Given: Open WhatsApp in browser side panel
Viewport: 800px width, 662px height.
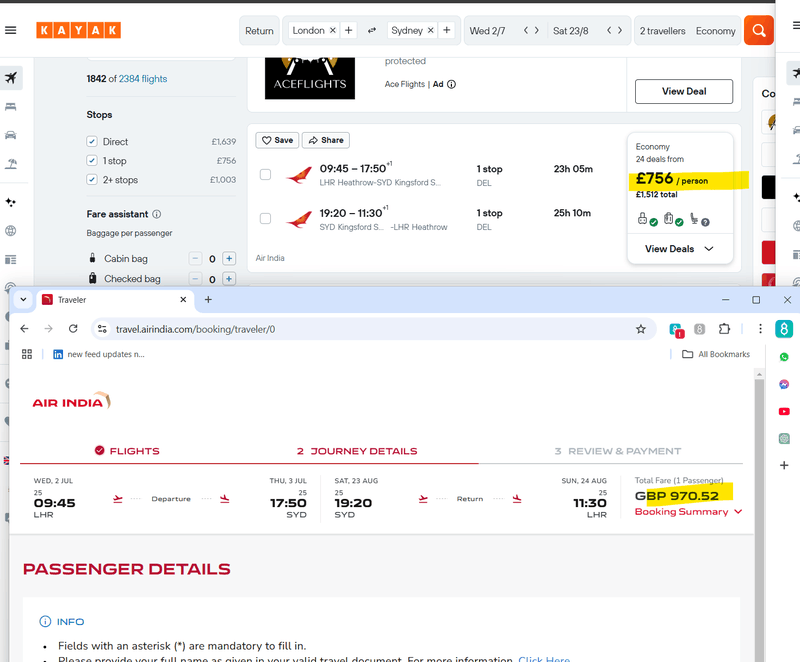Looking at the screenshot, I should [784, 357].
